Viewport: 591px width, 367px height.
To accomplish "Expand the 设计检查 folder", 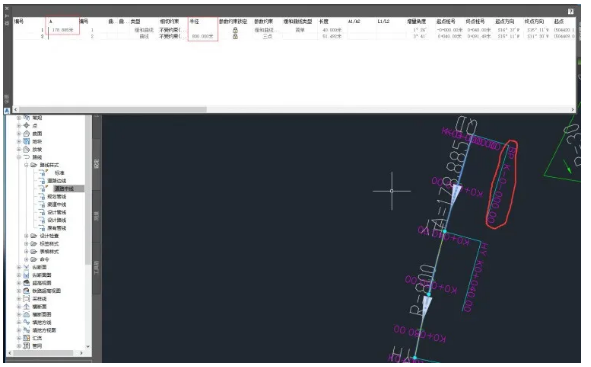I will (x=26, y=236).
